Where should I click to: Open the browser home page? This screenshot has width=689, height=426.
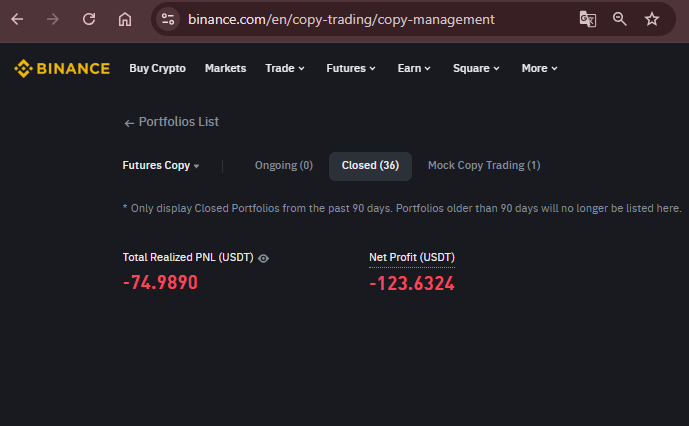pyautogui.click(x=125, y=19)
